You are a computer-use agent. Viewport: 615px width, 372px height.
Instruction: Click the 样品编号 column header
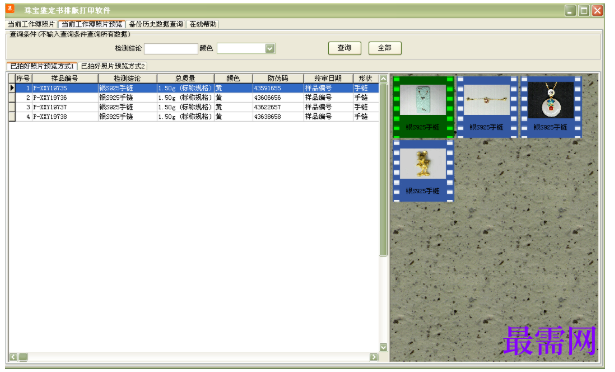[65, 78]
